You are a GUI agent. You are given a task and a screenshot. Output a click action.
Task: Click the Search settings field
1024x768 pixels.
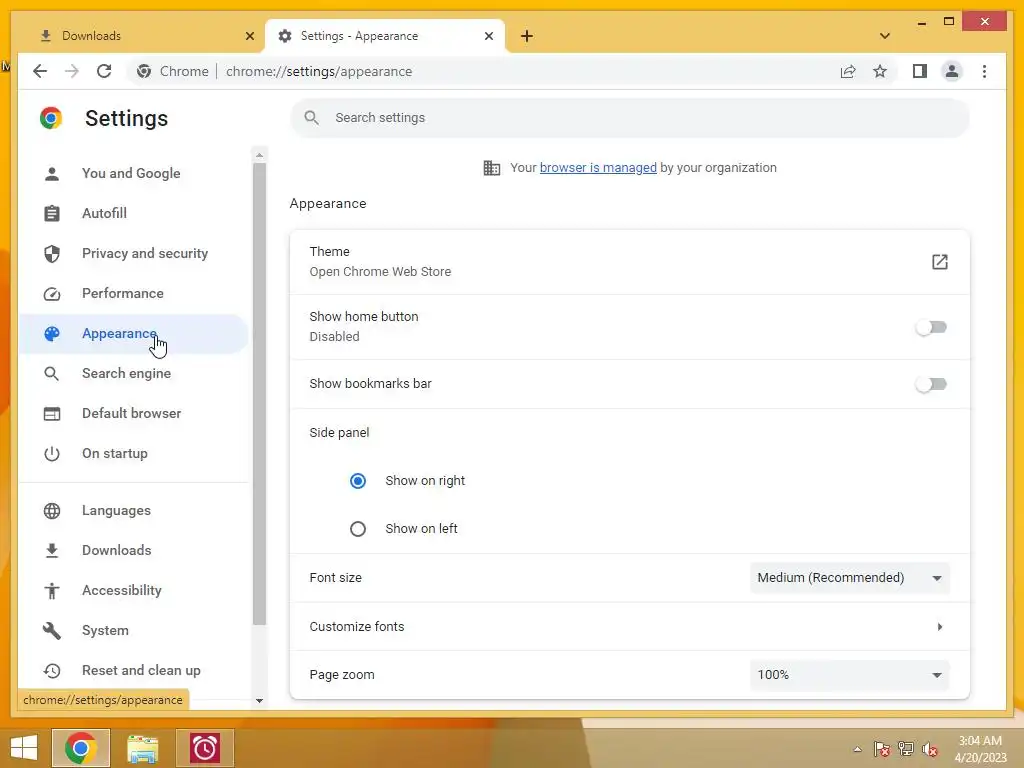[630, 118]
